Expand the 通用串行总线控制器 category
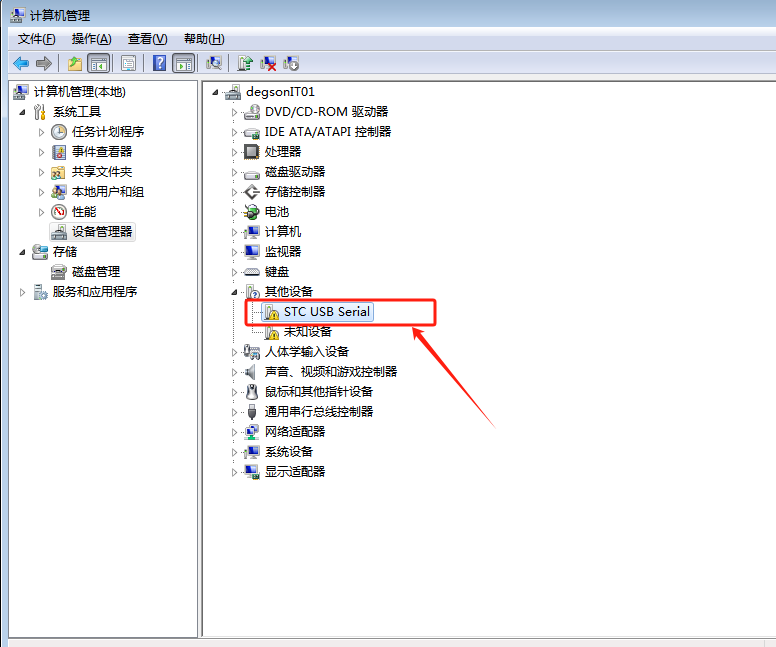This screenshot has width=776, height=647. 234,412
